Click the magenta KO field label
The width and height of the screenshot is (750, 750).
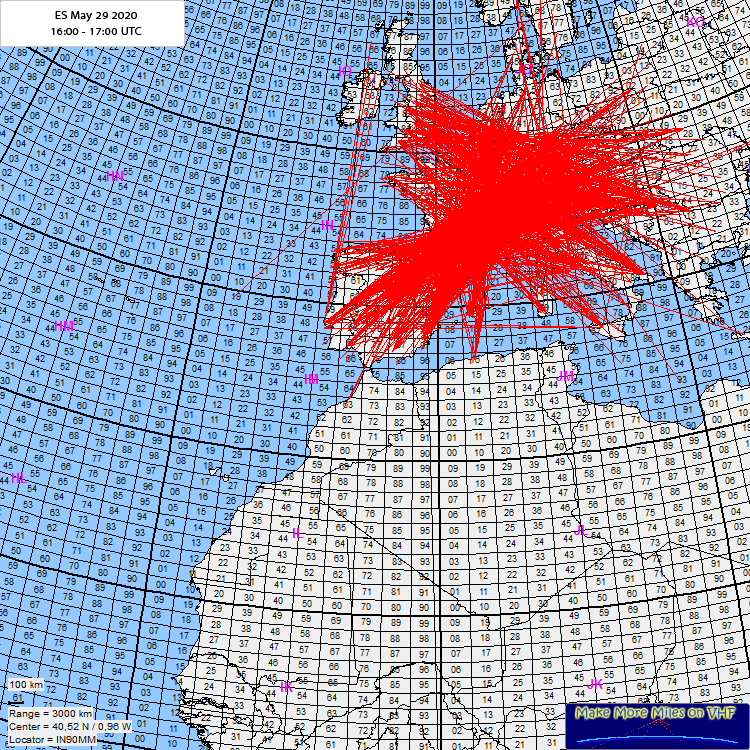(x=695, y=22)
